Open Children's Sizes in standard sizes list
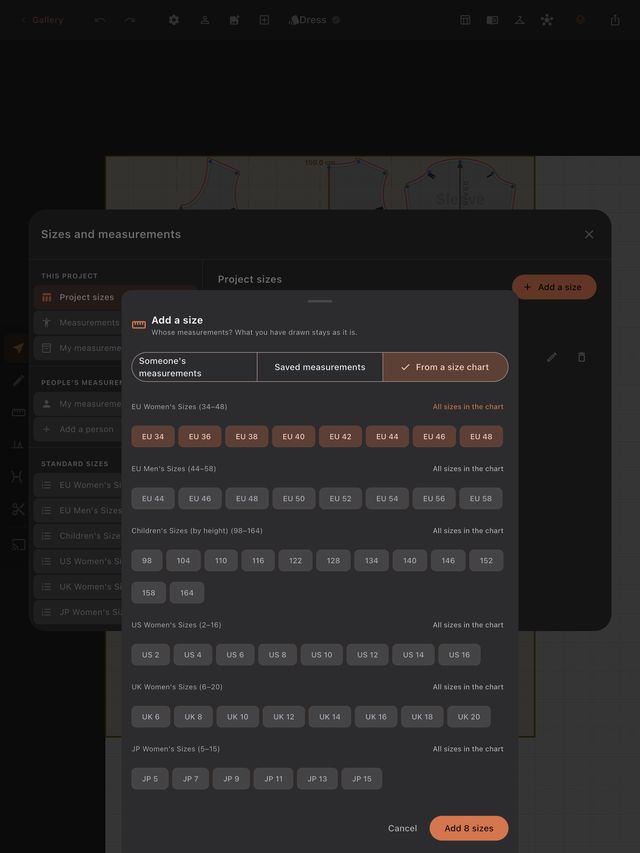The image size is (640, 853). coord(77,536)
